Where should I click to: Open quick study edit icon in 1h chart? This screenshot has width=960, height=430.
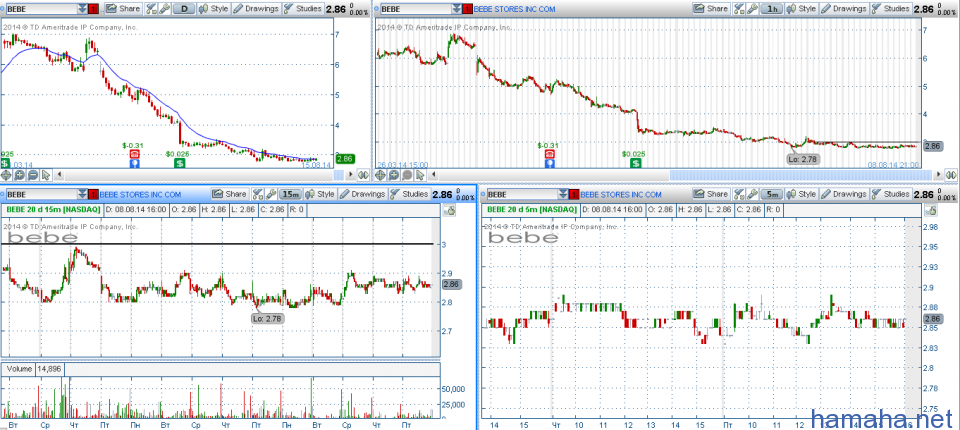[x=739, y=9]
